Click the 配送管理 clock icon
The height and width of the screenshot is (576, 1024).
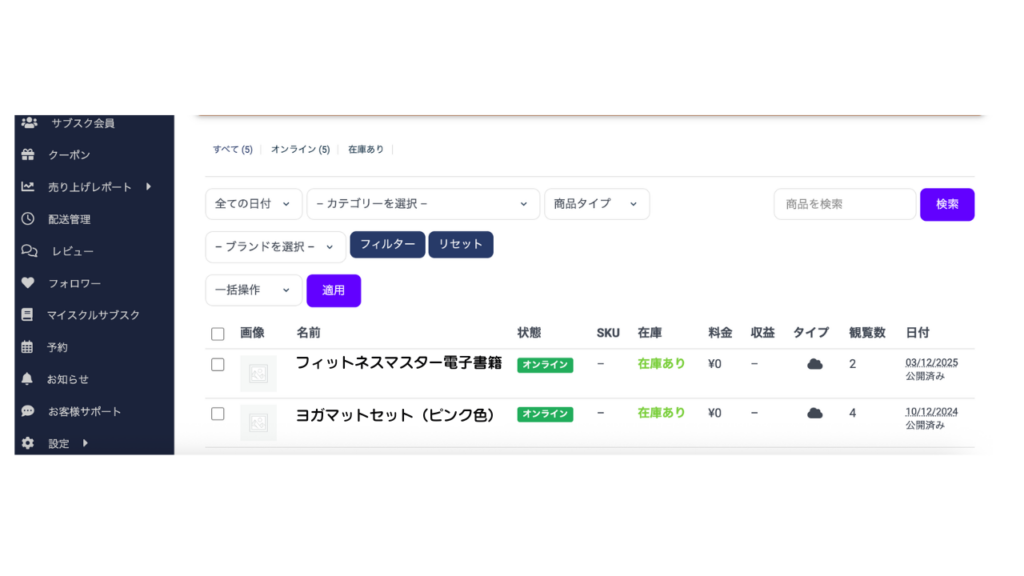pyautogui.click(x=27, y=219)
